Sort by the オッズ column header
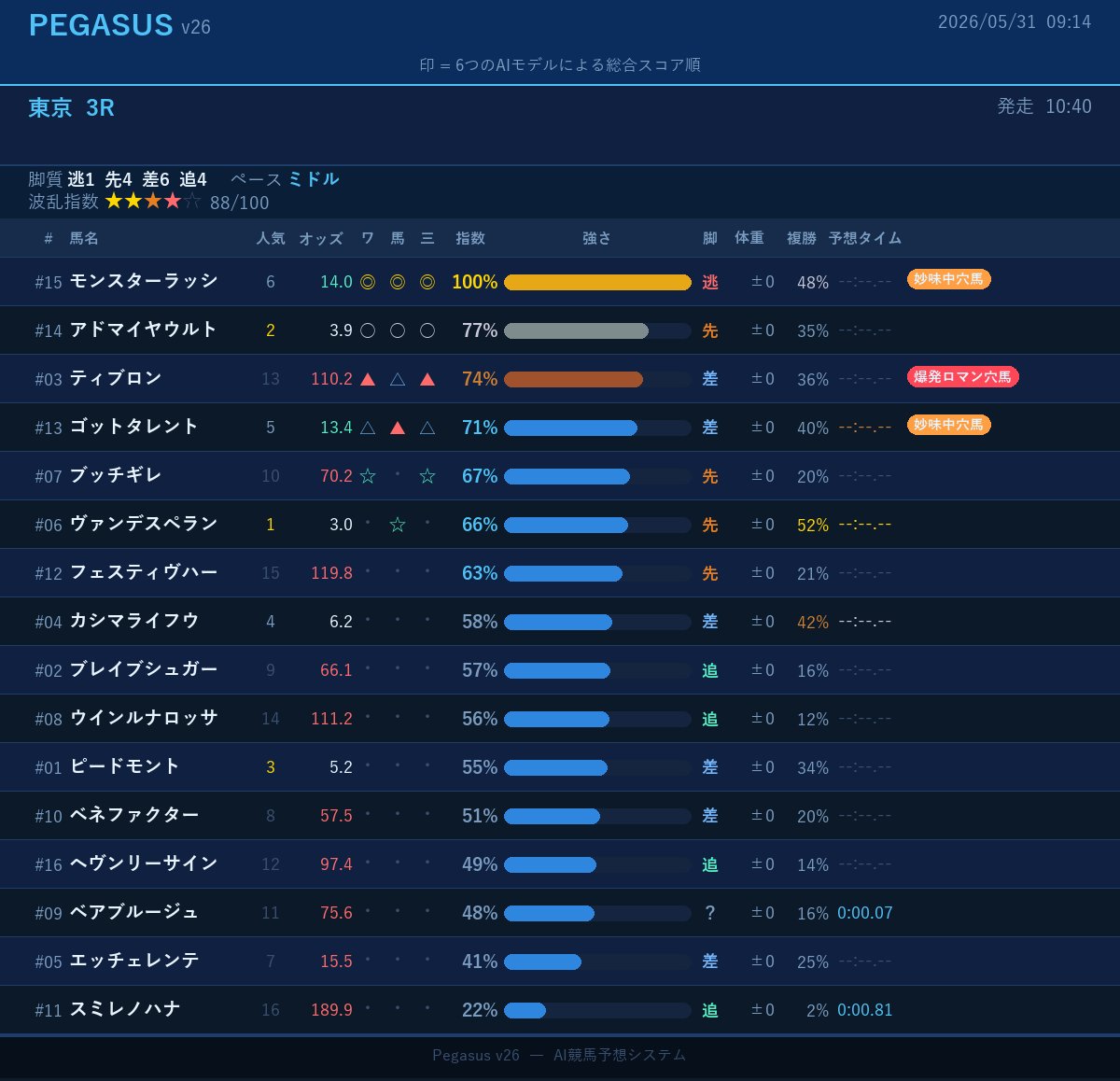The image size is (1120, 1081). [321, 238]
